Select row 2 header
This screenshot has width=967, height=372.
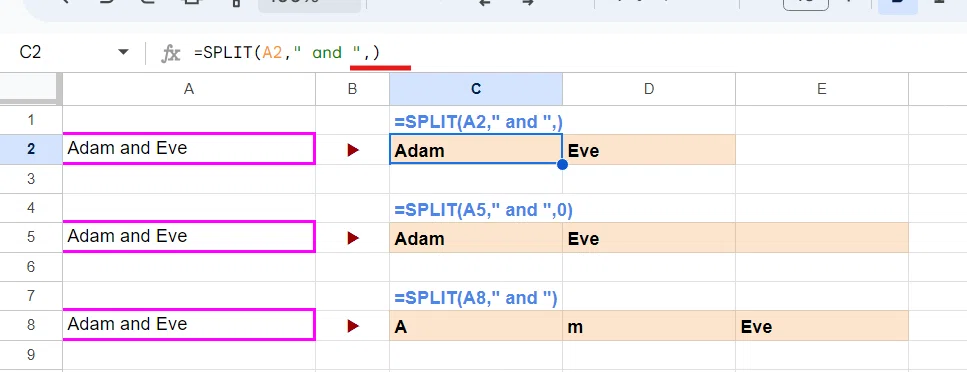[x=31, y=149]
